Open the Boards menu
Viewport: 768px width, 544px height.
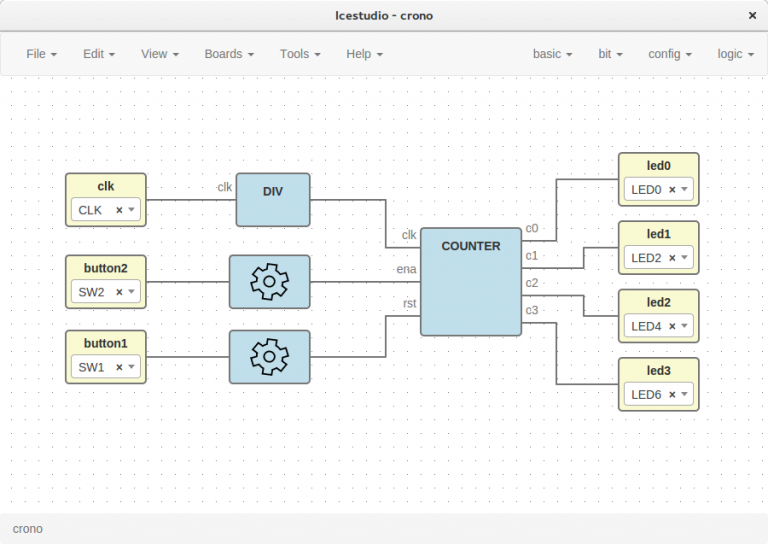229,54
